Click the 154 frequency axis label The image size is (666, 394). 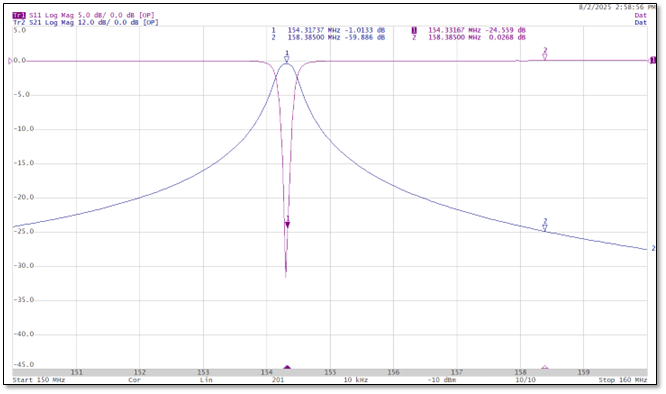[267, 372]
